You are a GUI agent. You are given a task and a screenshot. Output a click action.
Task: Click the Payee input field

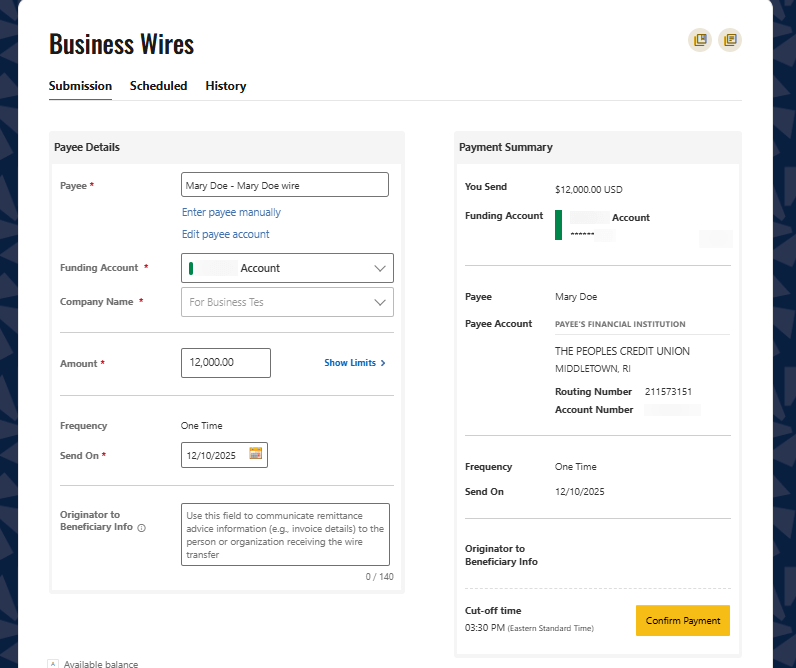[285, 185]
